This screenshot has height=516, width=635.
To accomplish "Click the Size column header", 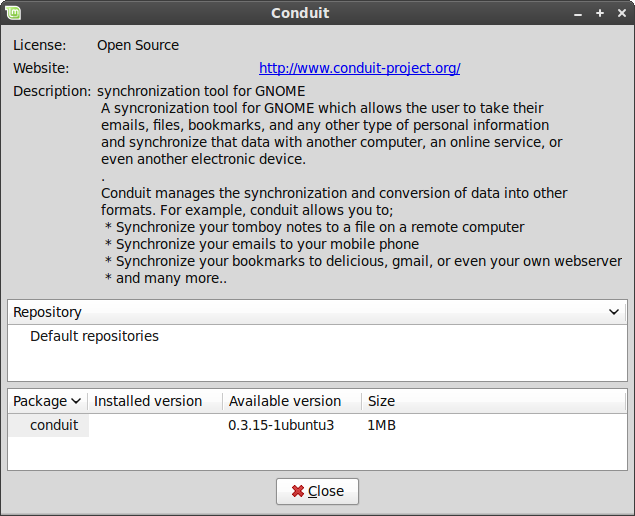I will (x=494, y=401).
